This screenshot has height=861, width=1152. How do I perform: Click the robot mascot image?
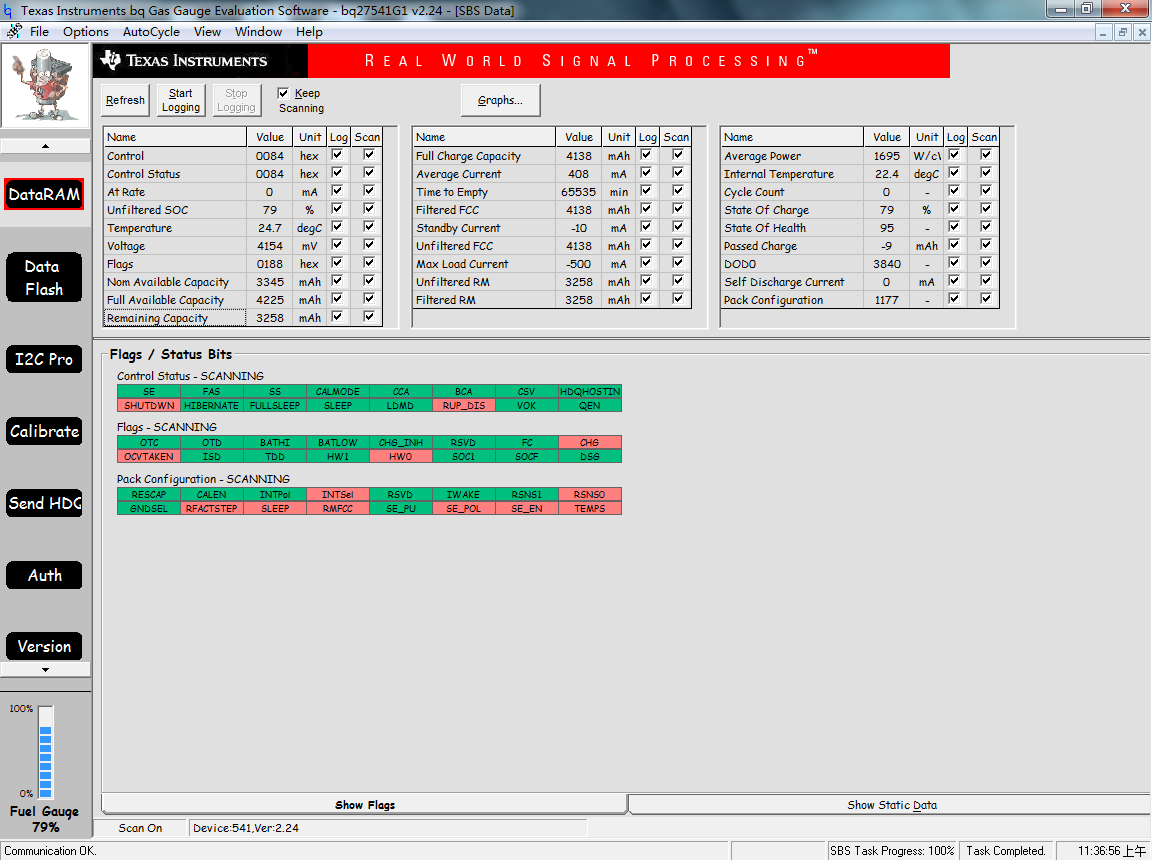45,86
